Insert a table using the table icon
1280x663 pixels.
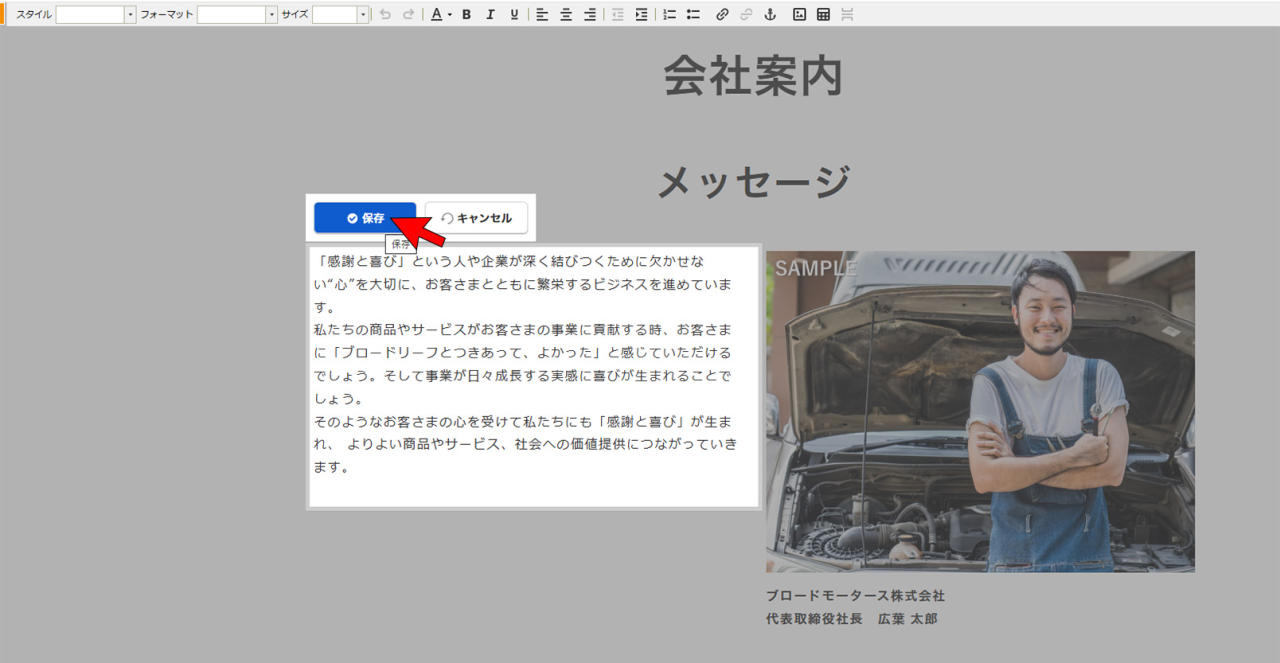(823, 15)
